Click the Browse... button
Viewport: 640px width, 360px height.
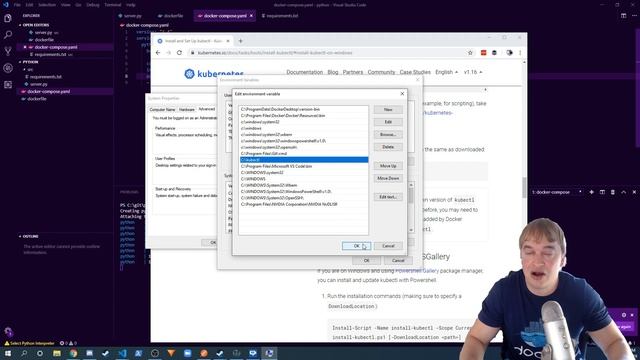(x=388, y=135)
